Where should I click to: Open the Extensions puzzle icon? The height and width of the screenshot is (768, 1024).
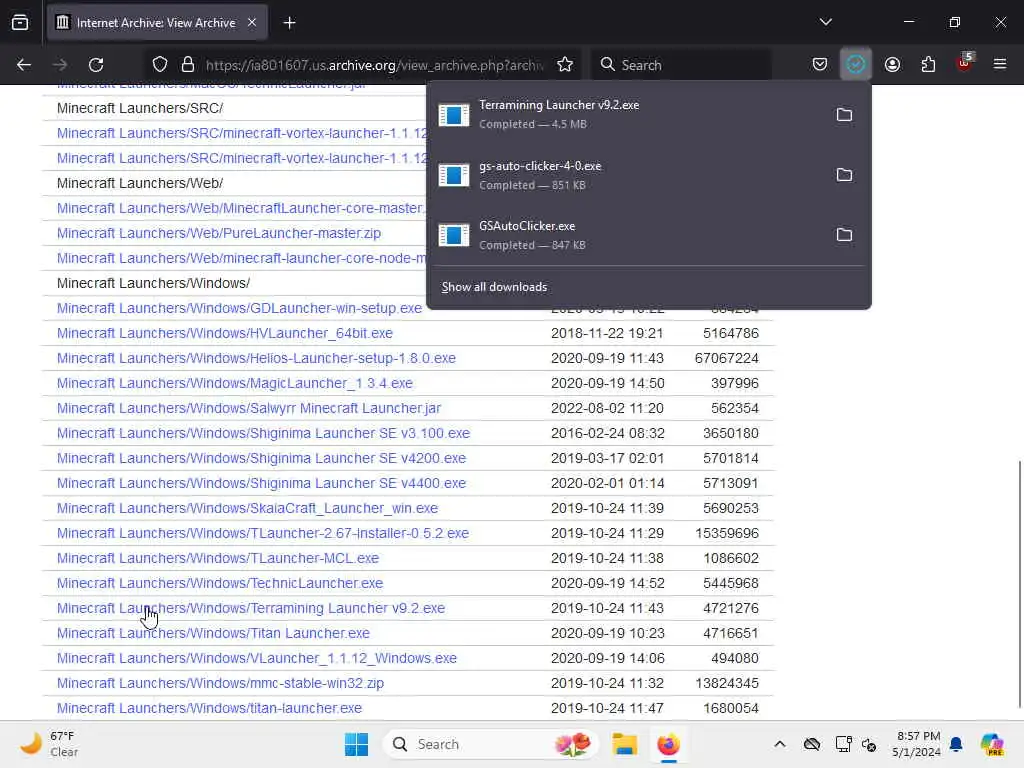coord(928,65)
